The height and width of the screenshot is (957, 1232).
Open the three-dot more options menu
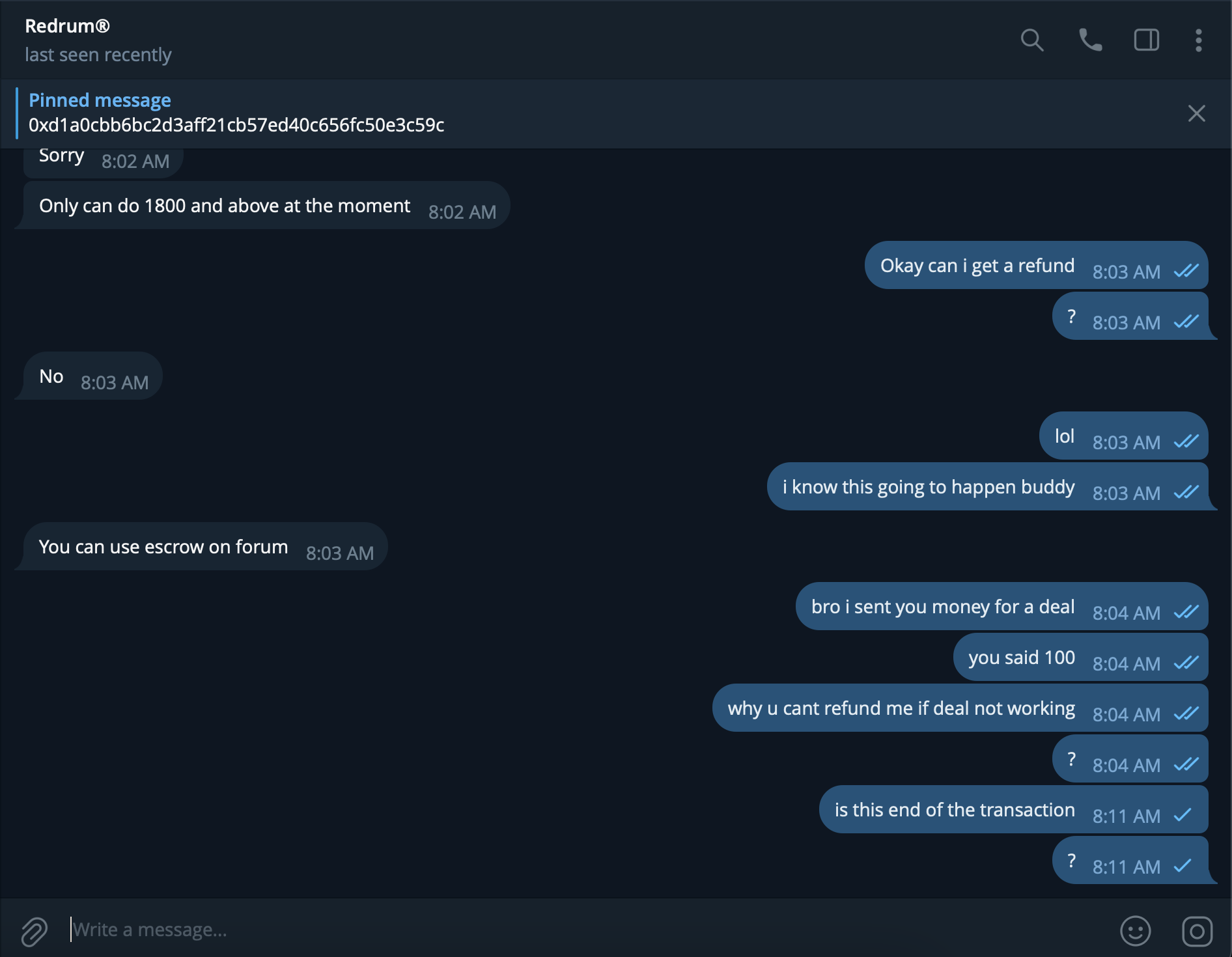(1198, 40)
